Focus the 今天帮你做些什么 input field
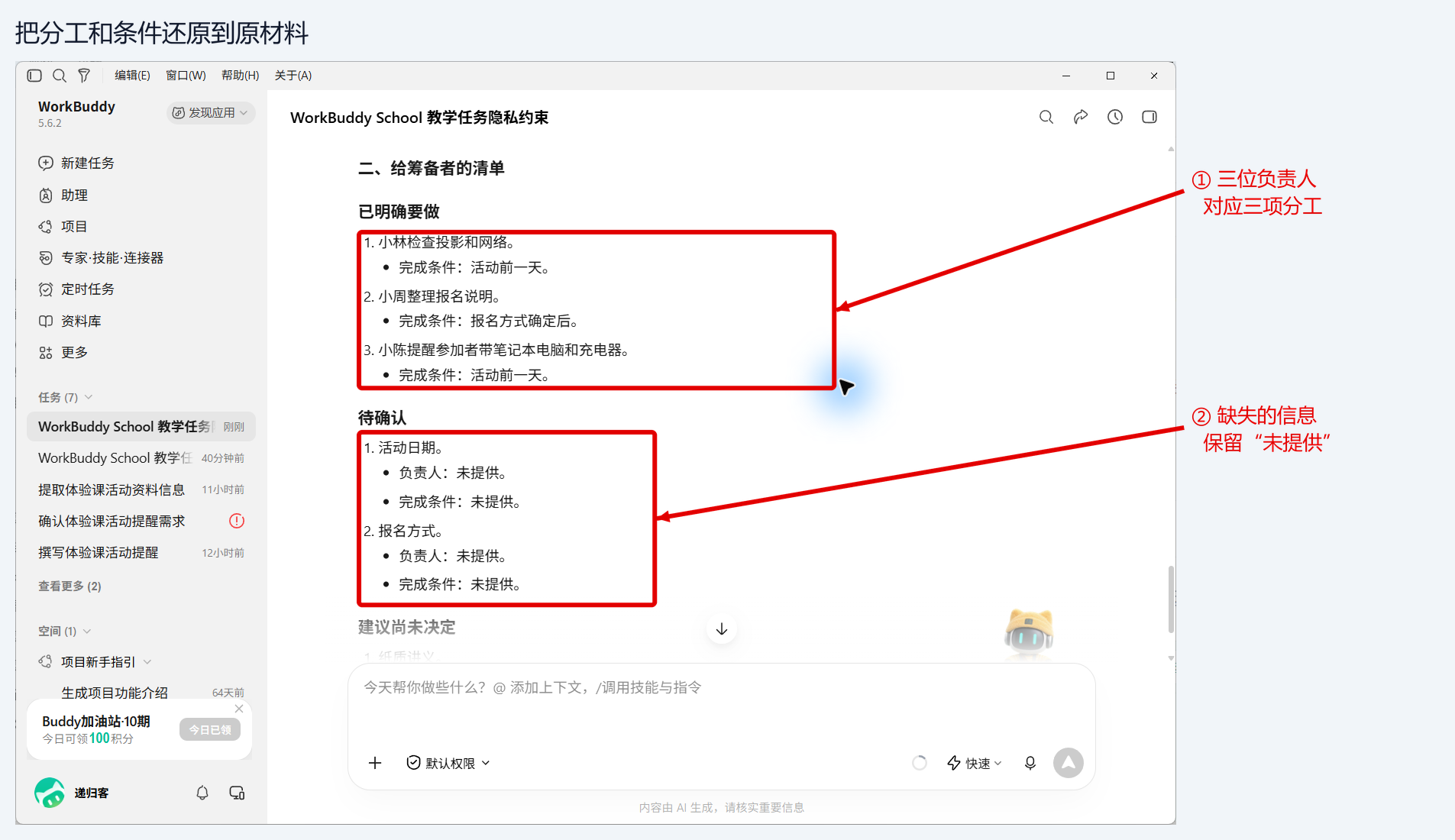Screen dimensions: 1455x840 point(721,688)
